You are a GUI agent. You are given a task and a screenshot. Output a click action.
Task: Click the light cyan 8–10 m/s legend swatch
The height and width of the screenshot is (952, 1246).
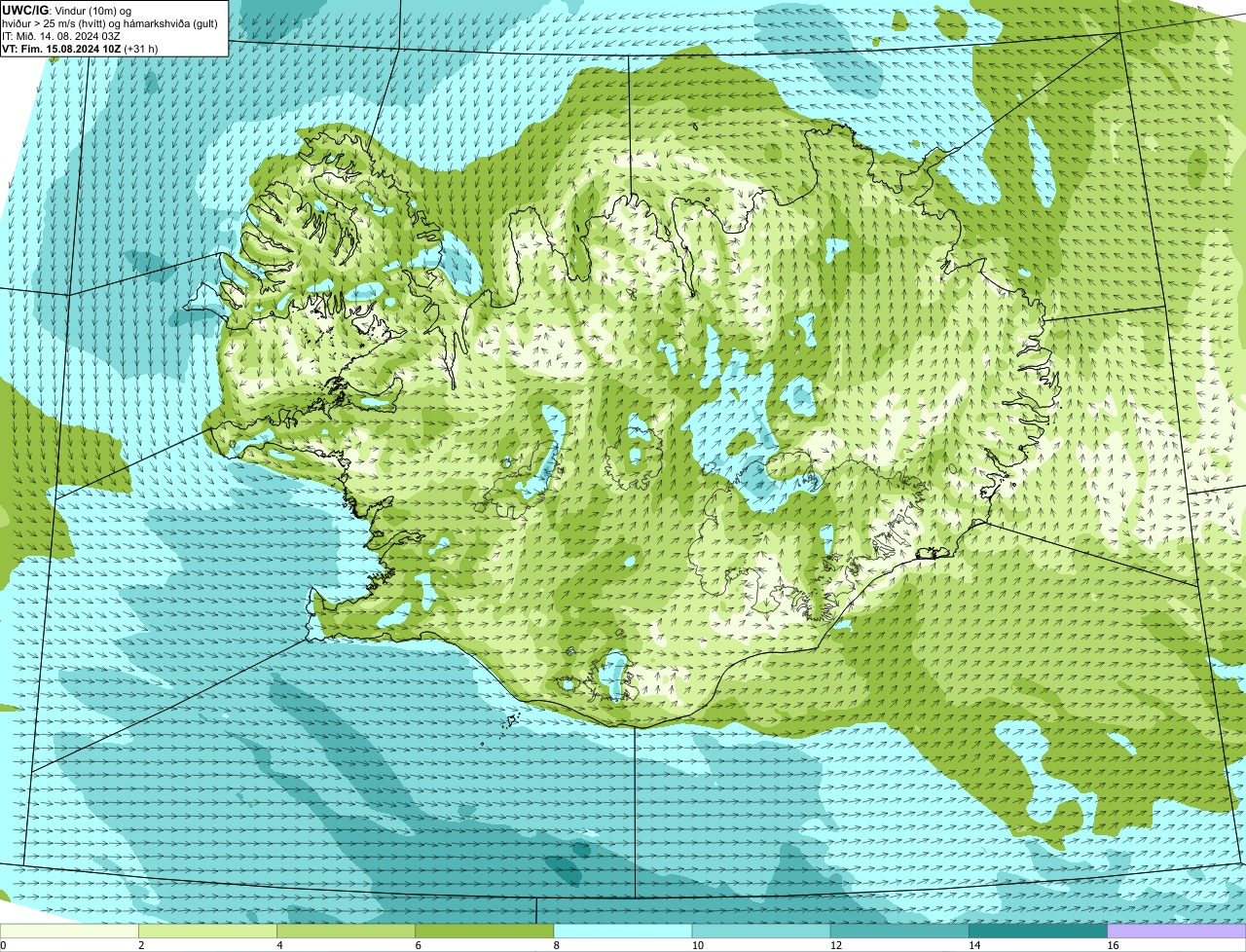(623, 931)
